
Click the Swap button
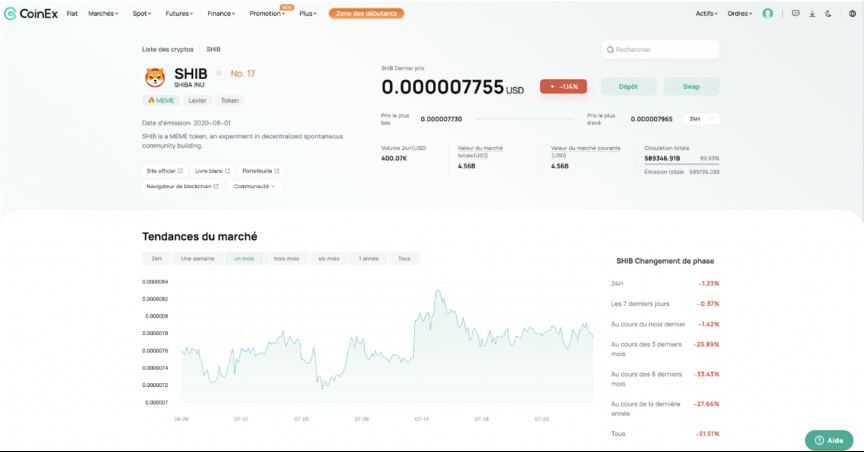[692, 87]
